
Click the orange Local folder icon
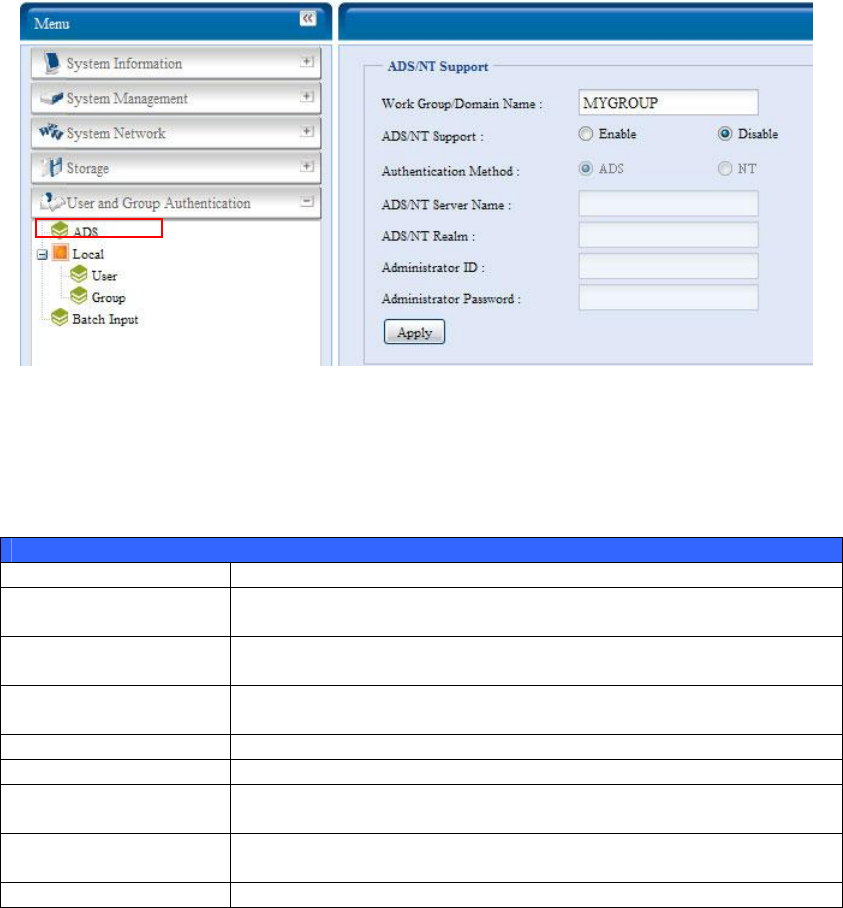(60, 252)
